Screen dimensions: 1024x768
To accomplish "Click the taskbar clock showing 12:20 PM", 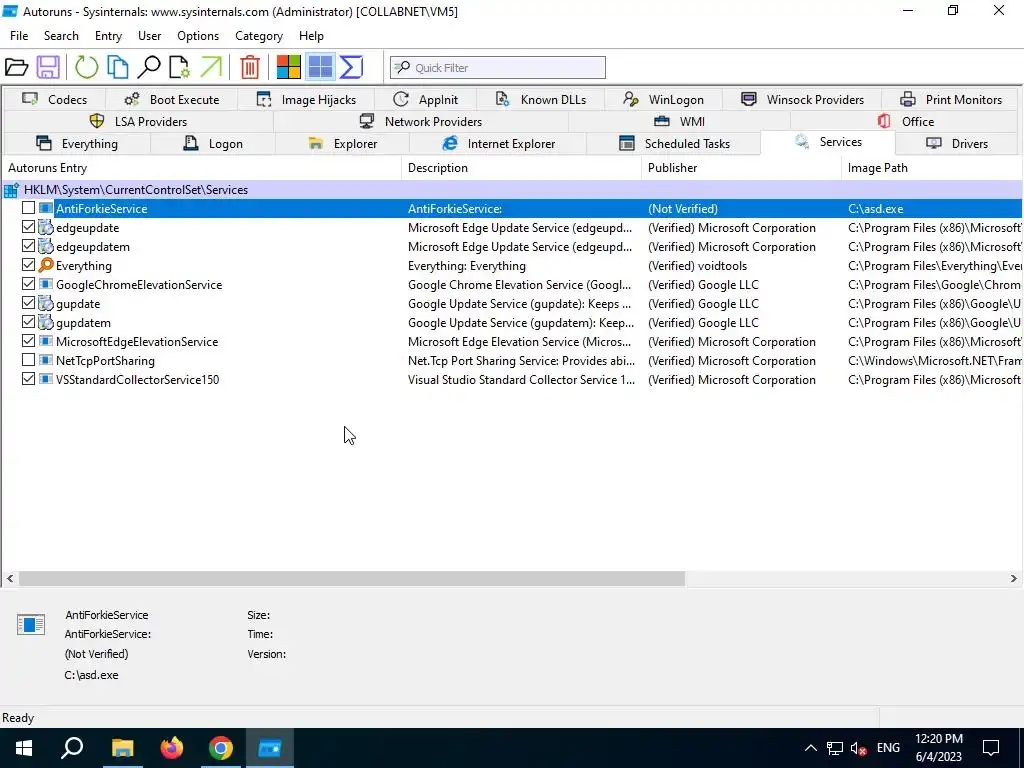I will point(938,748).
